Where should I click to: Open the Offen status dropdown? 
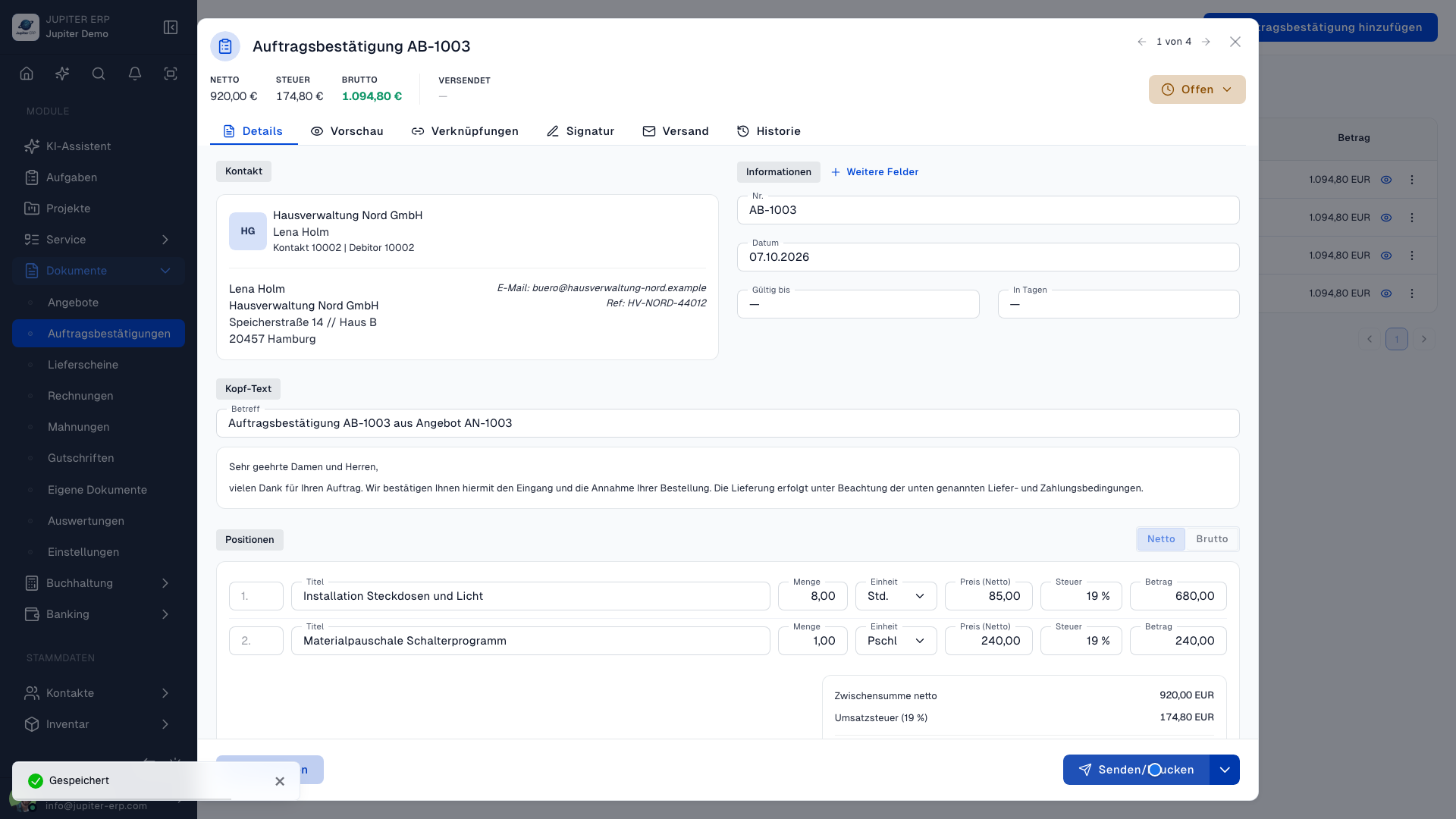click(1197, 89)
